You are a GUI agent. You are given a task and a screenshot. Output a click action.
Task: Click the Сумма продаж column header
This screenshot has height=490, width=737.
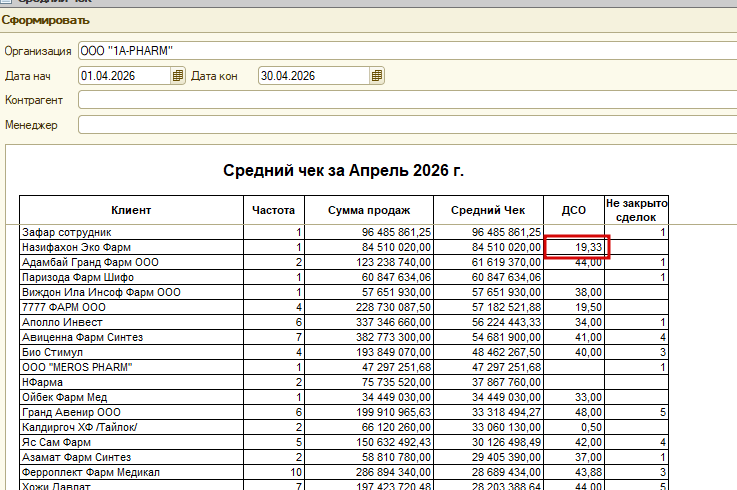tap(369, 210)
